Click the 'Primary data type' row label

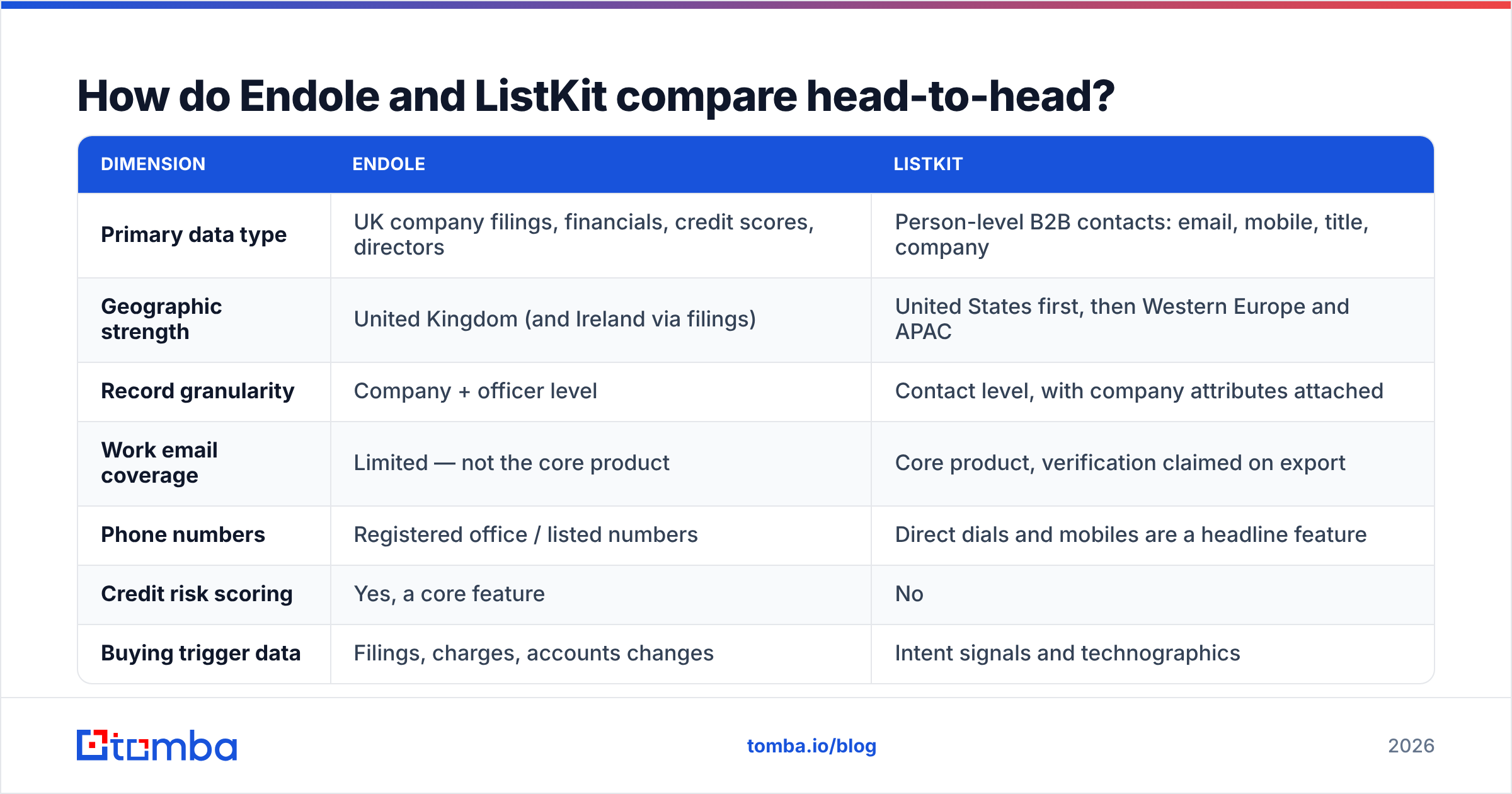[194, 234]
